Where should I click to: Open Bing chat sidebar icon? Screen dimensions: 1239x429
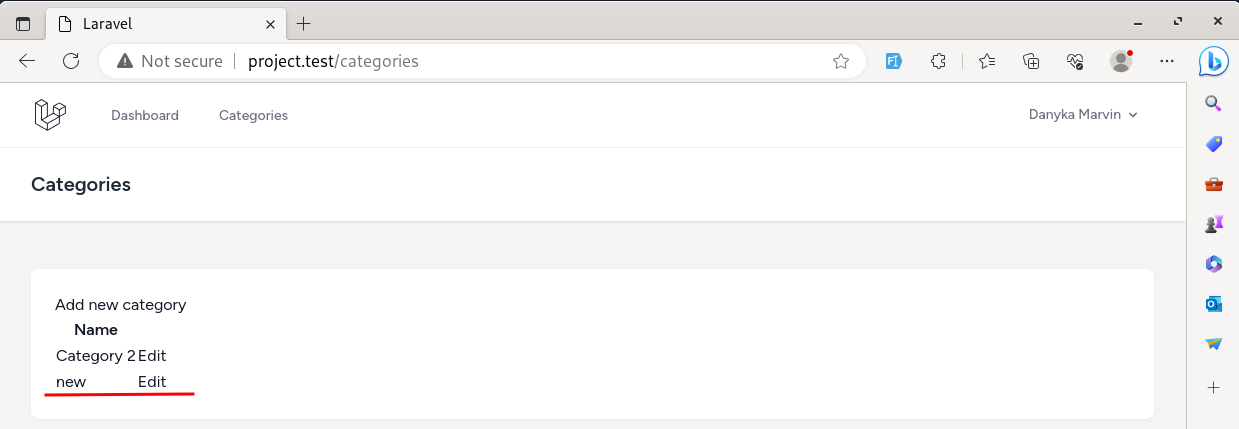pyautogui.click(x=1213, y=61)
